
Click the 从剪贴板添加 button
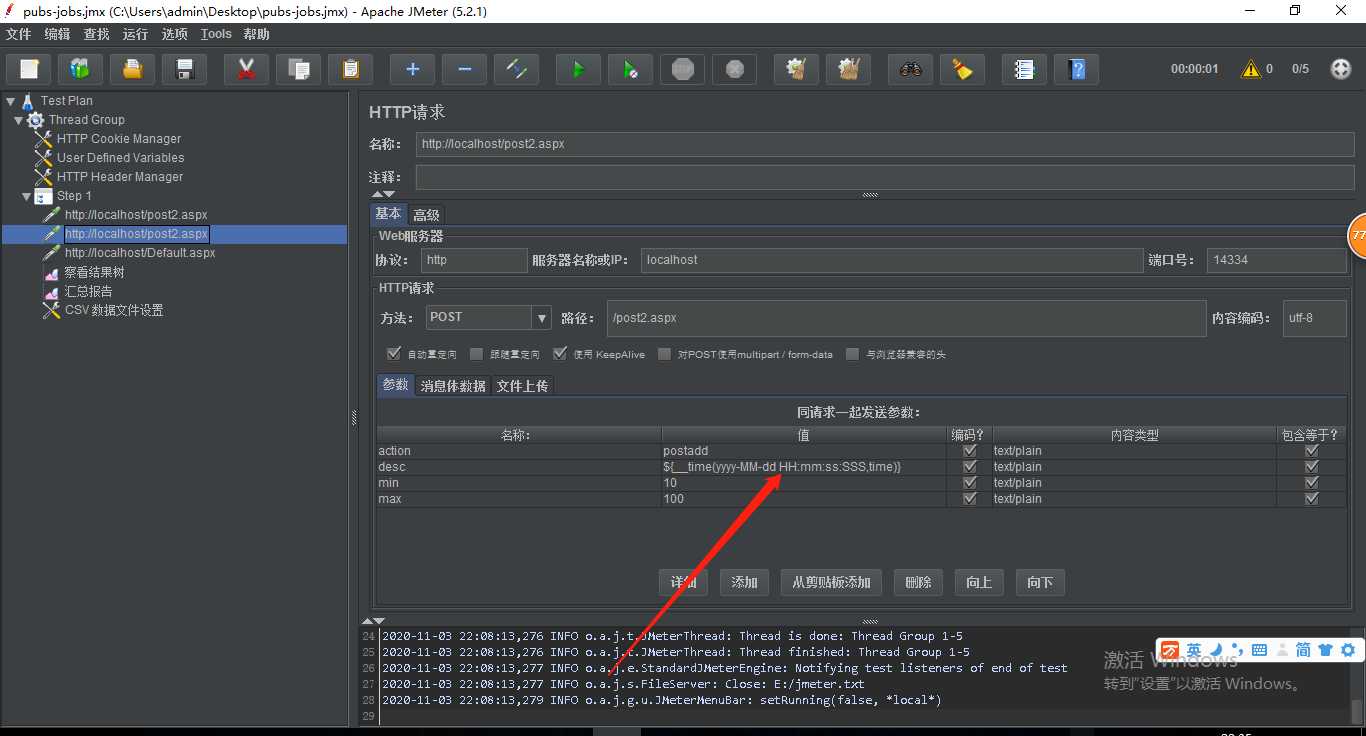point(831,582)
